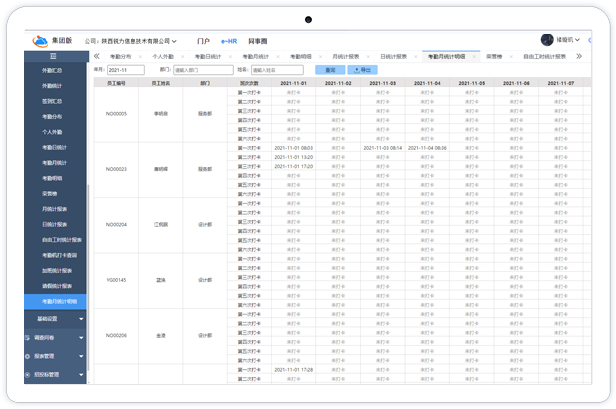Viewport: 616px width, 409px height.
Task: Close the 月统计报表 tab
Action: 368,57
